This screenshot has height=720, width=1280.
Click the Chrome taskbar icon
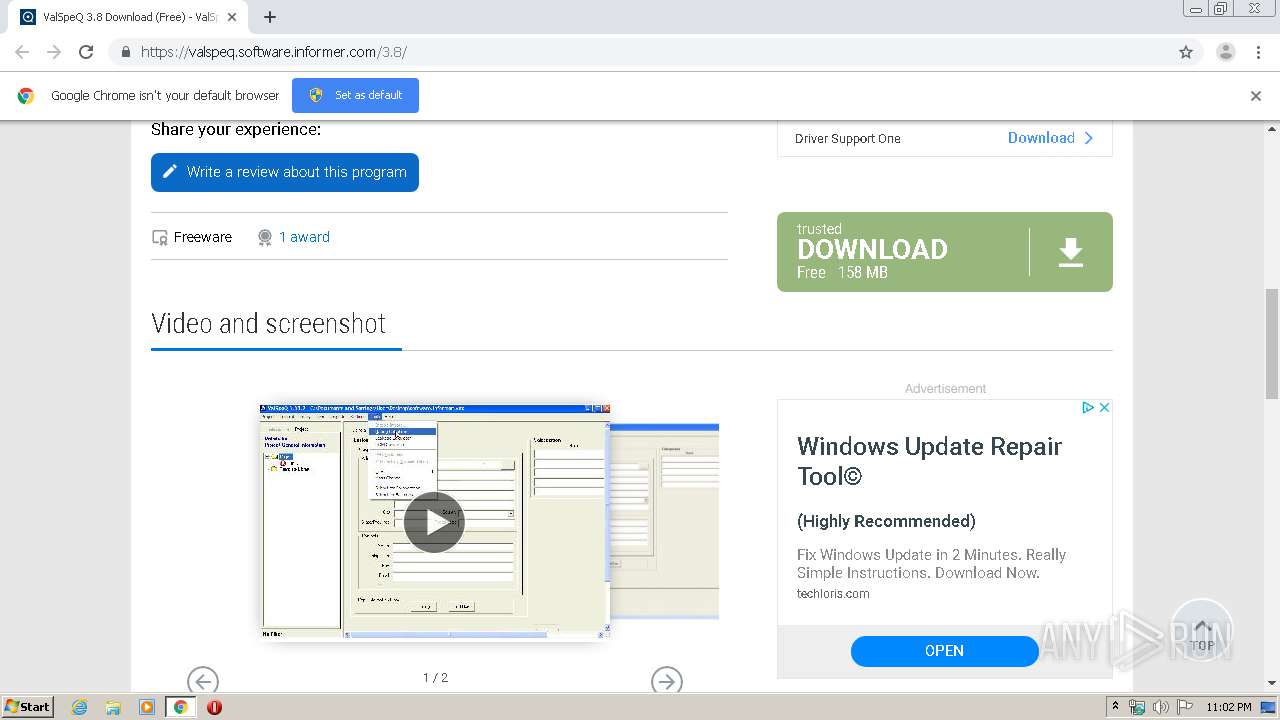click(180, 707)
